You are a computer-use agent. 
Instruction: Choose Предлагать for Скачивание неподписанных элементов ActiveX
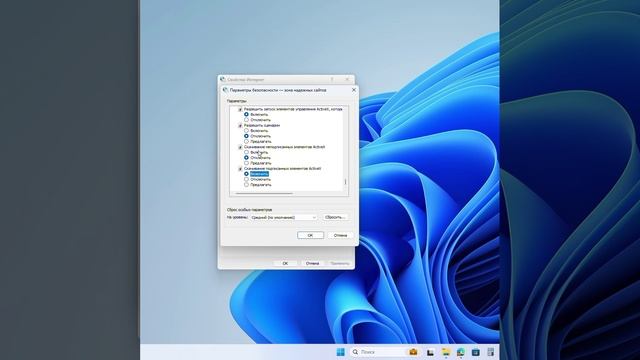tap(246, 163)
